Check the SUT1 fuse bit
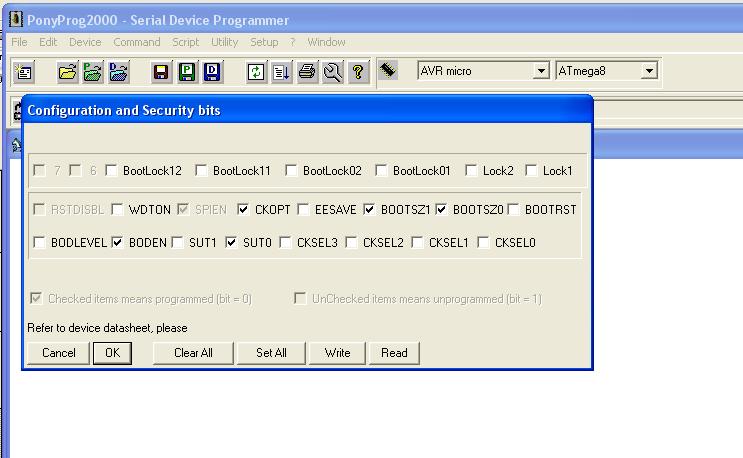The height and width of the screenshot is (458, 743). 177,242
